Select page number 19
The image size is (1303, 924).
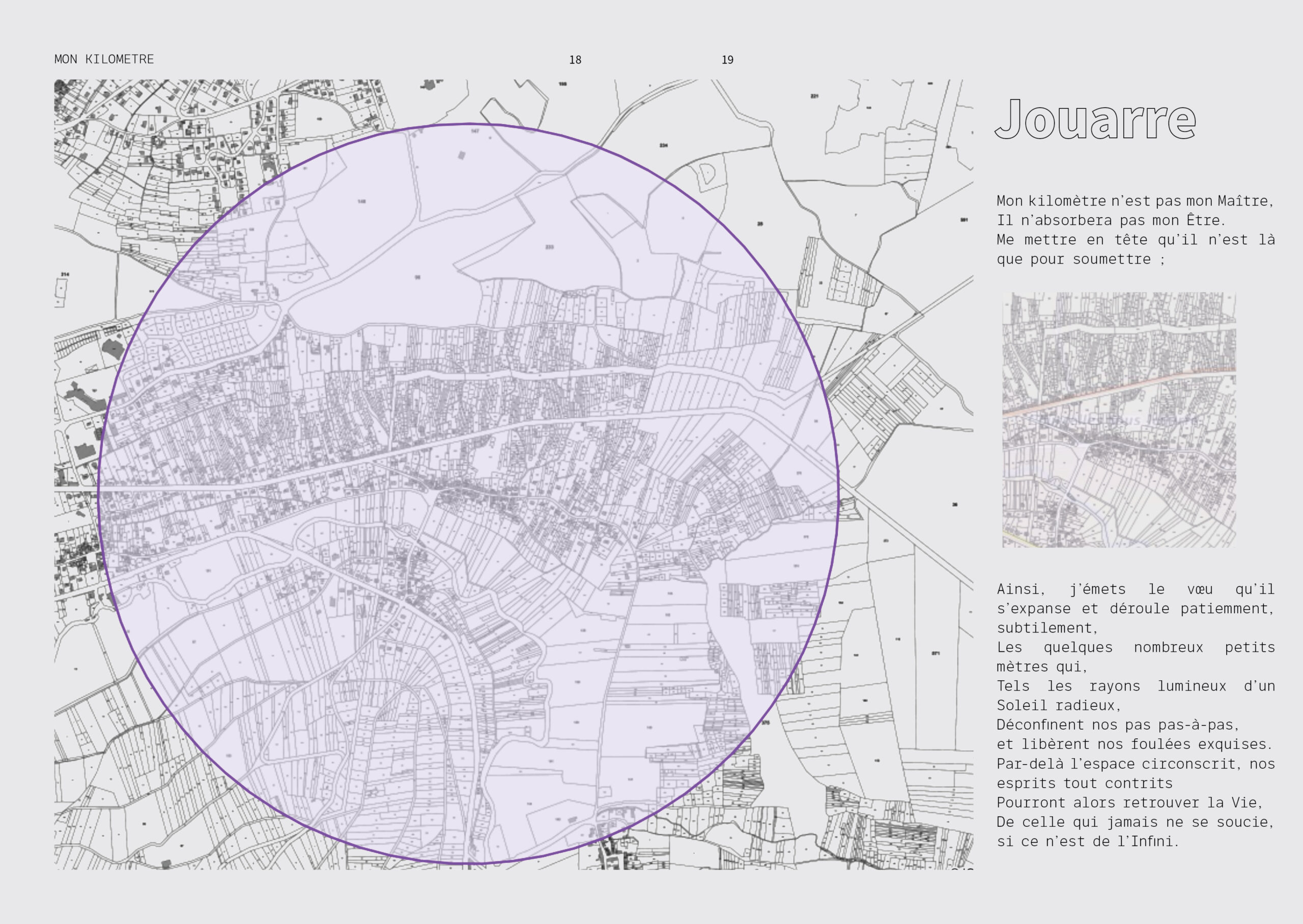(727, 60)
